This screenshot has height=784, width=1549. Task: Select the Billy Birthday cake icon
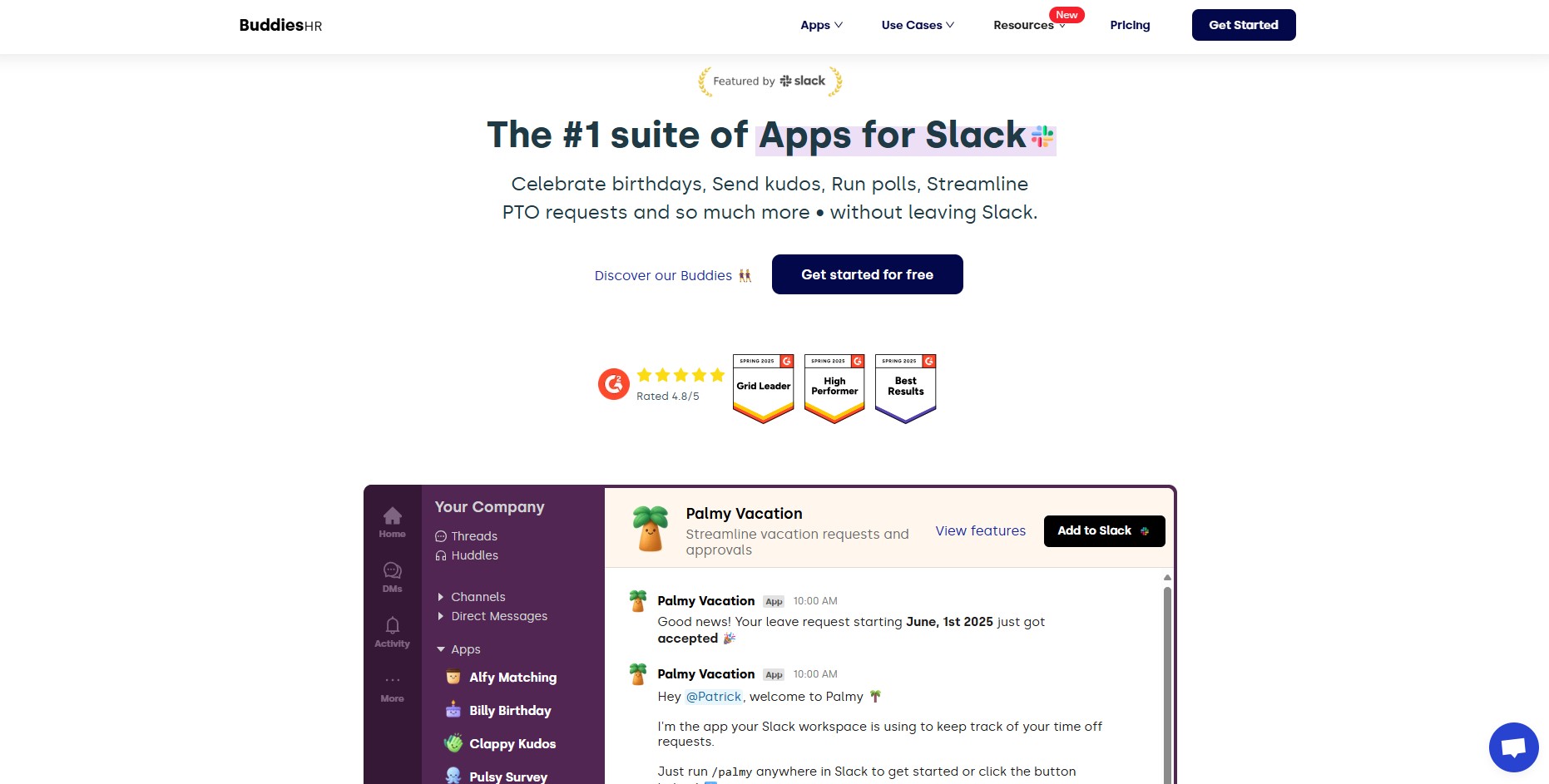pos(453,710)
